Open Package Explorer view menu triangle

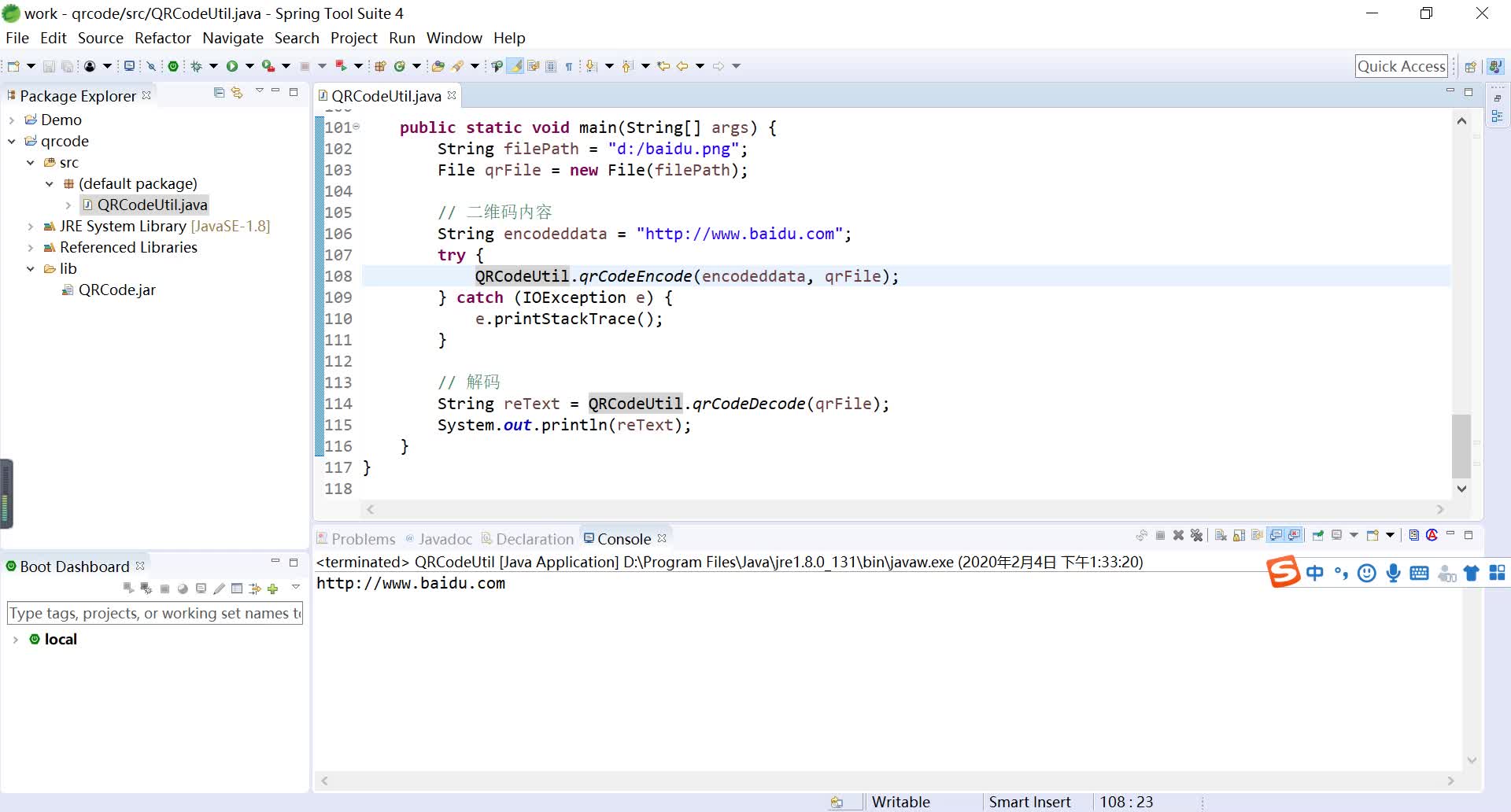pos(259,91)
